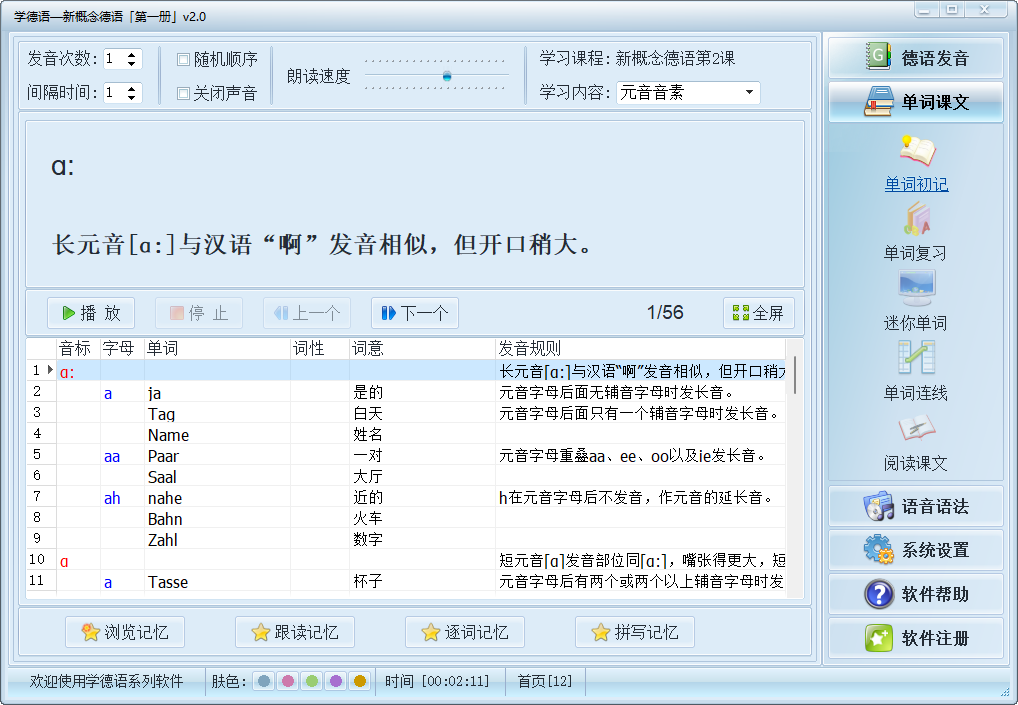Click the 单词 column header

(217, 349)
